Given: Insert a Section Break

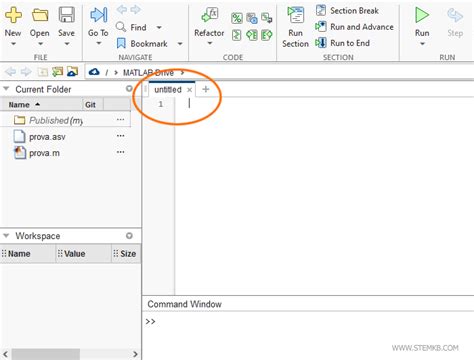Looking at the screenshot, I should pos(347,10).
